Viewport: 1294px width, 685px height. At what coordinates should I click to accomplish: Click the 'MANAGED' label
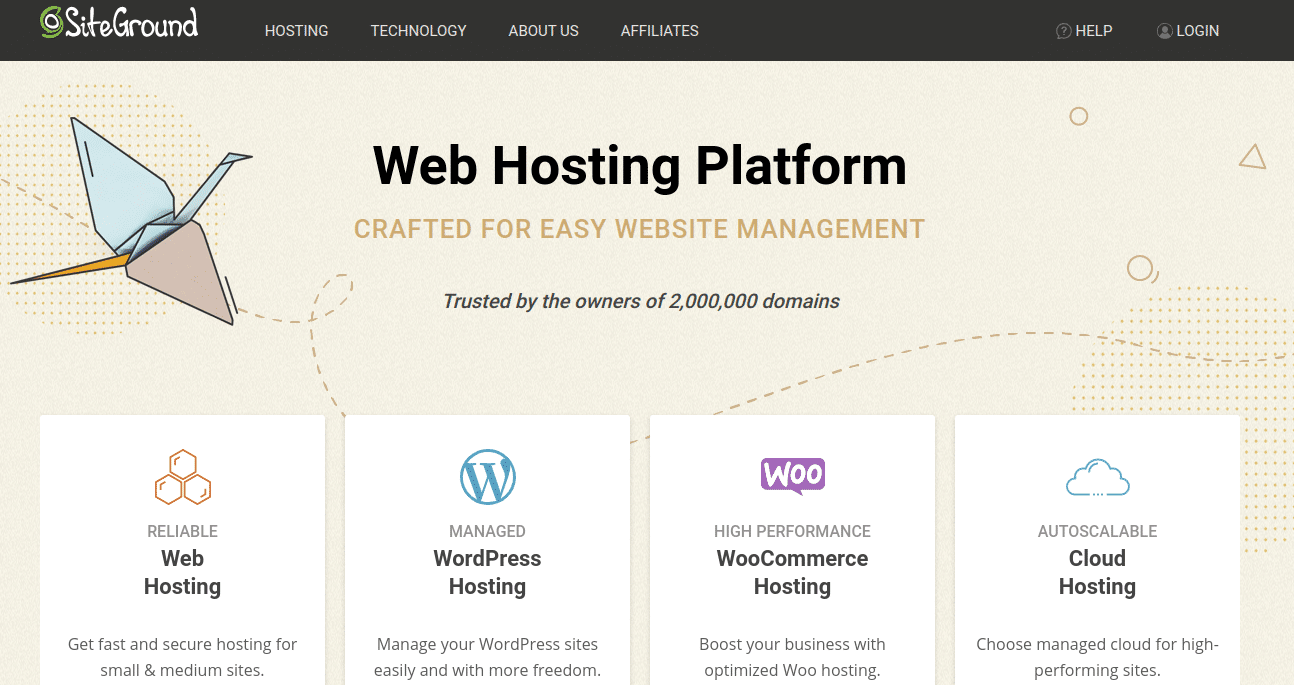pyautogui.click(x=487, y=531)
